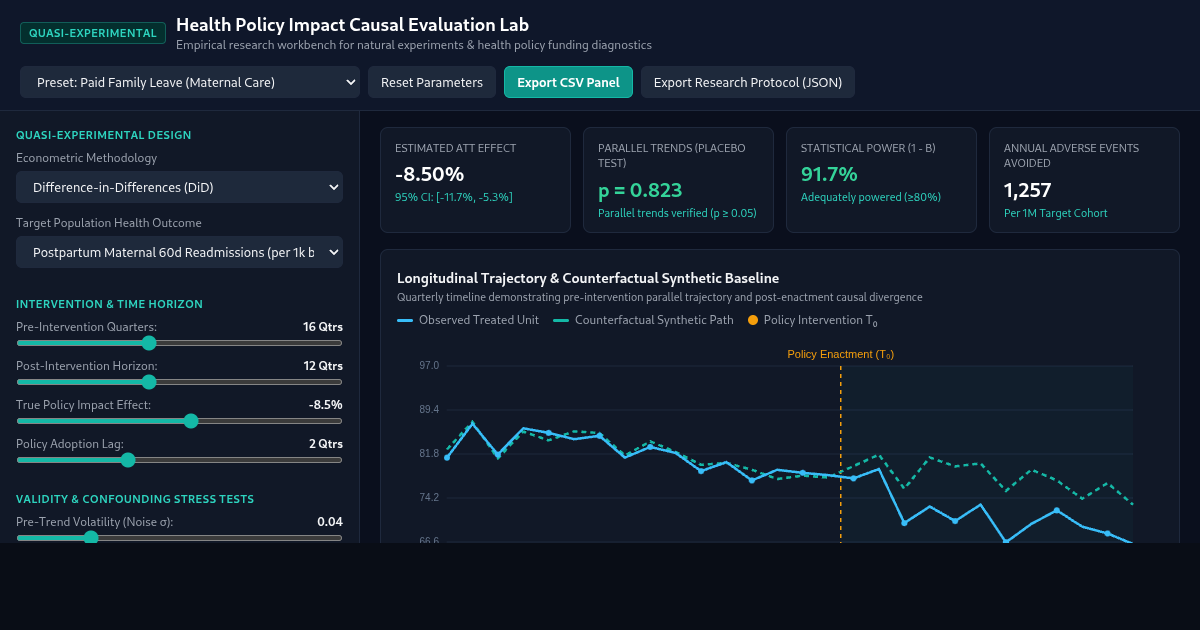Click the 1,257 events value
1200x630 pixels.
[1028, 190]
